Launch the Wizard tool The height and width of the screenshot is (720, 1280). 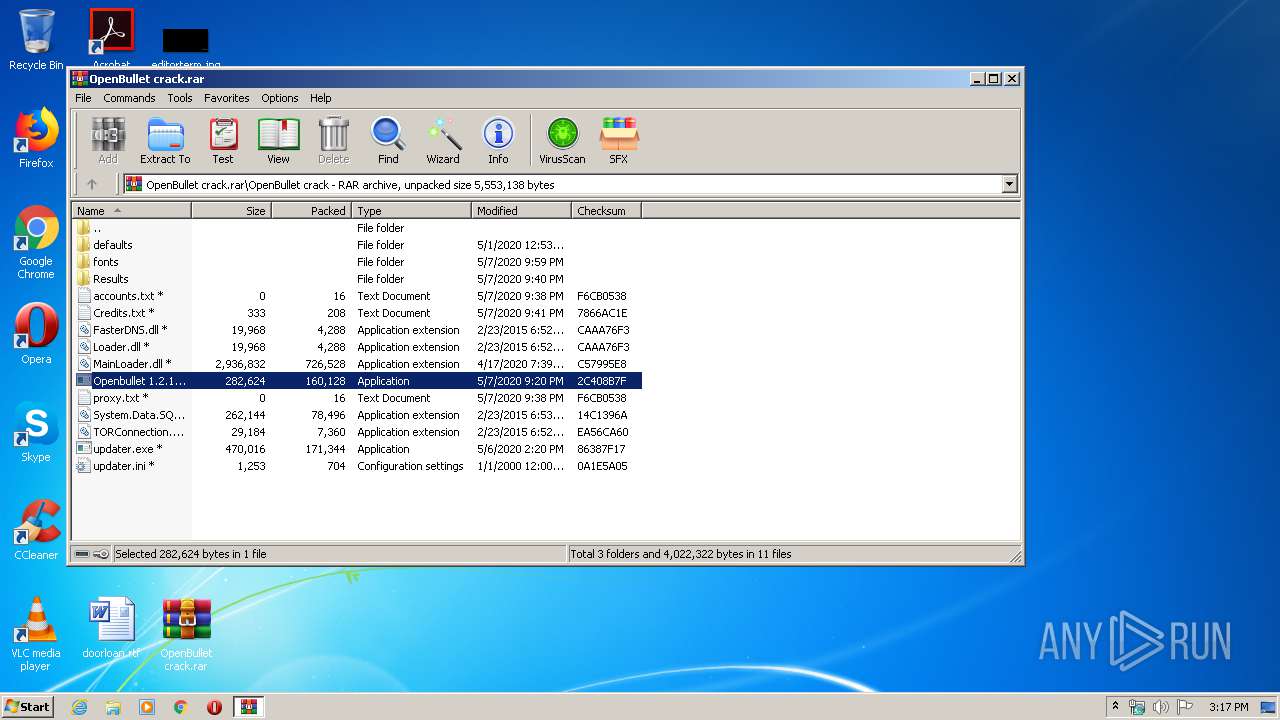pyautogui.click(x=443, y=140)
